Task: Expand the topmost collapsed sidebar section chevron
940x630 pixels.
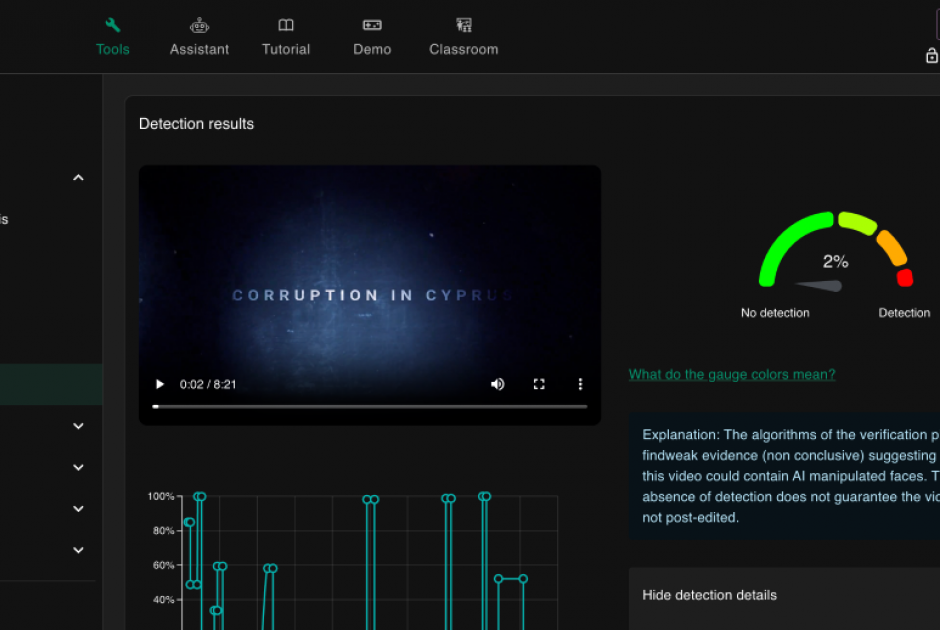Action: point(78,426)
